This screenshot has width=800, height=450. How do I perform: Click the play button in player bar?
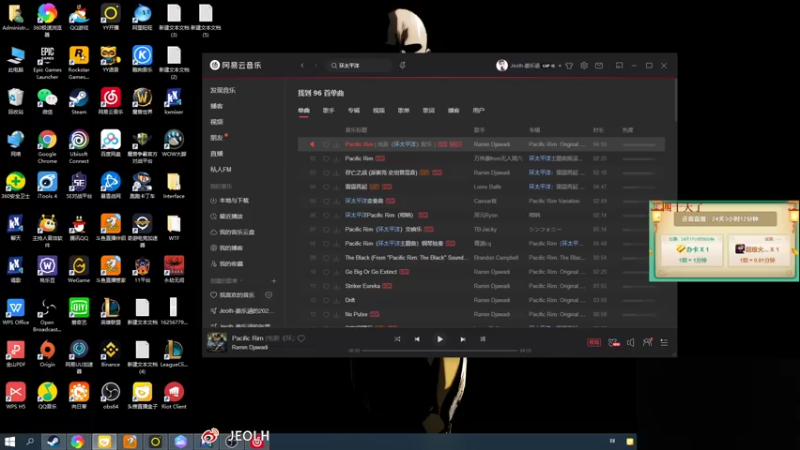coord(440,339)
